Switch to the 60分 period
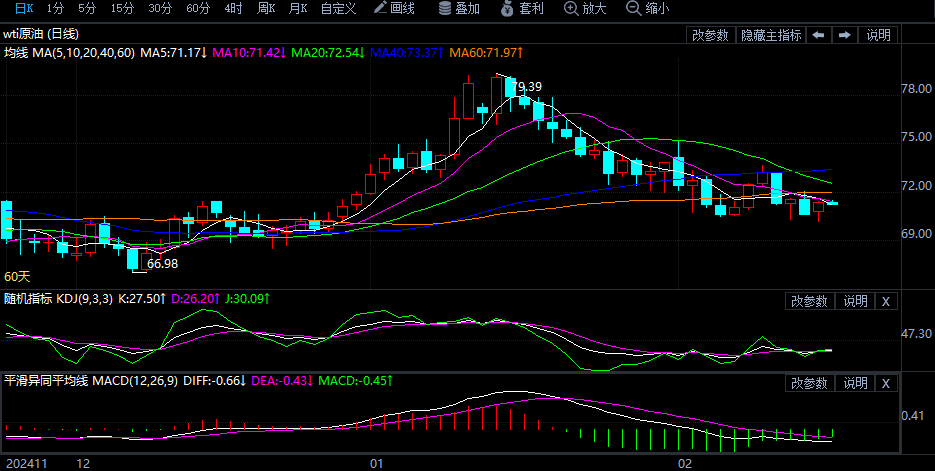 [x=198, y=9]
